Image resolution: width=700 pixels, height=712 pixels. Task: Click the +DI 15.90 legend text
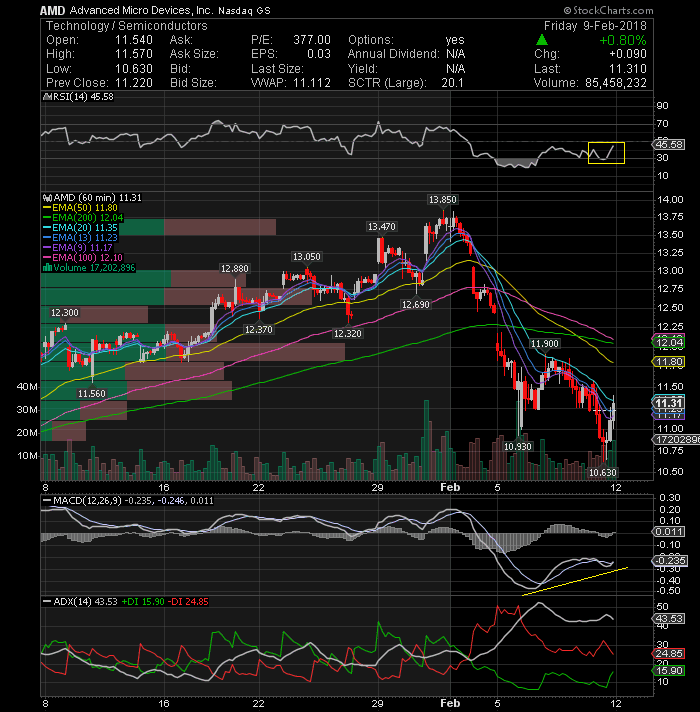pyautogui.click(x=143, y=602)
